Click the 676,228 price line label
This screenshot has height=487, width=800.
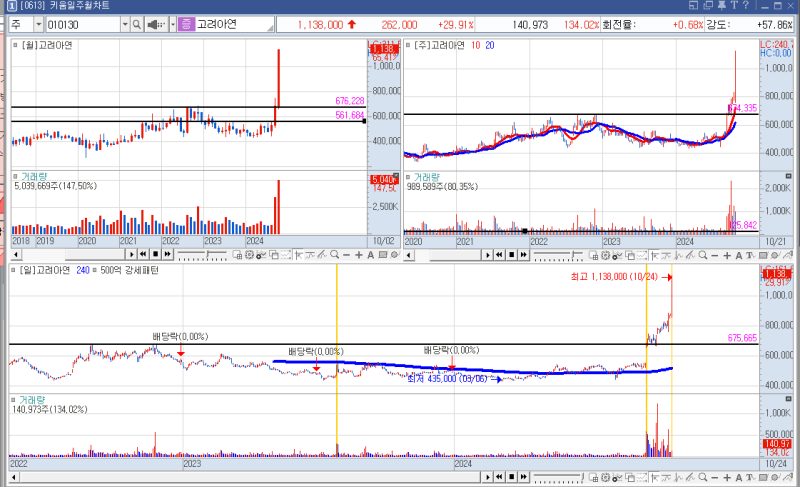coord(349,101)
